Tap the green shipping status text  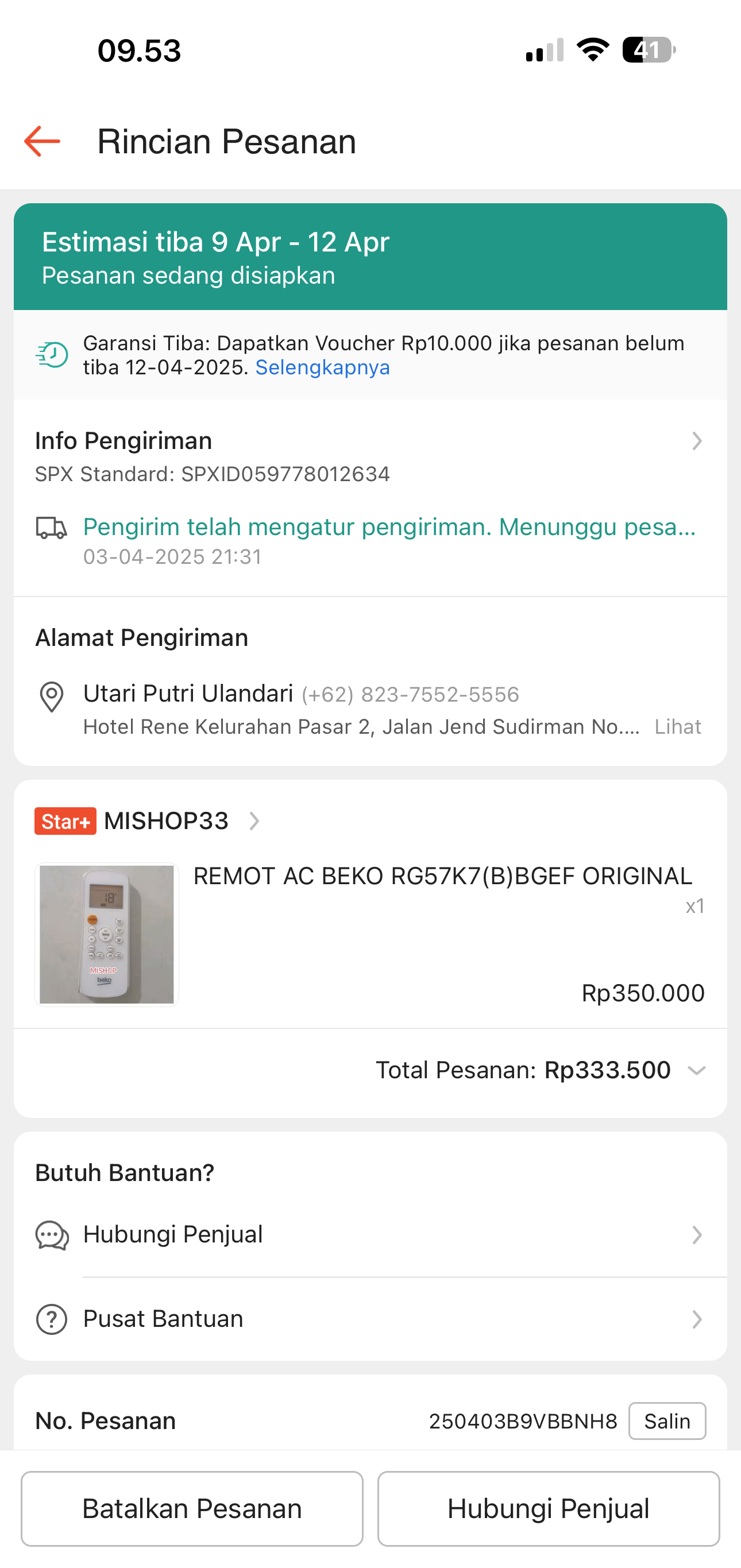tap(389, 527)
